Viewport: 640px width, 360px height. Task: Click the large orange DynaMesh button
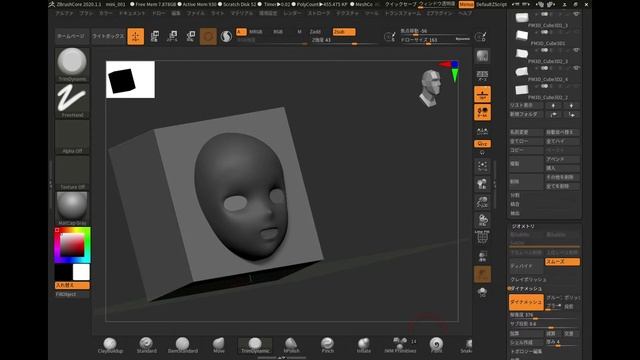(x=526, y=302)
